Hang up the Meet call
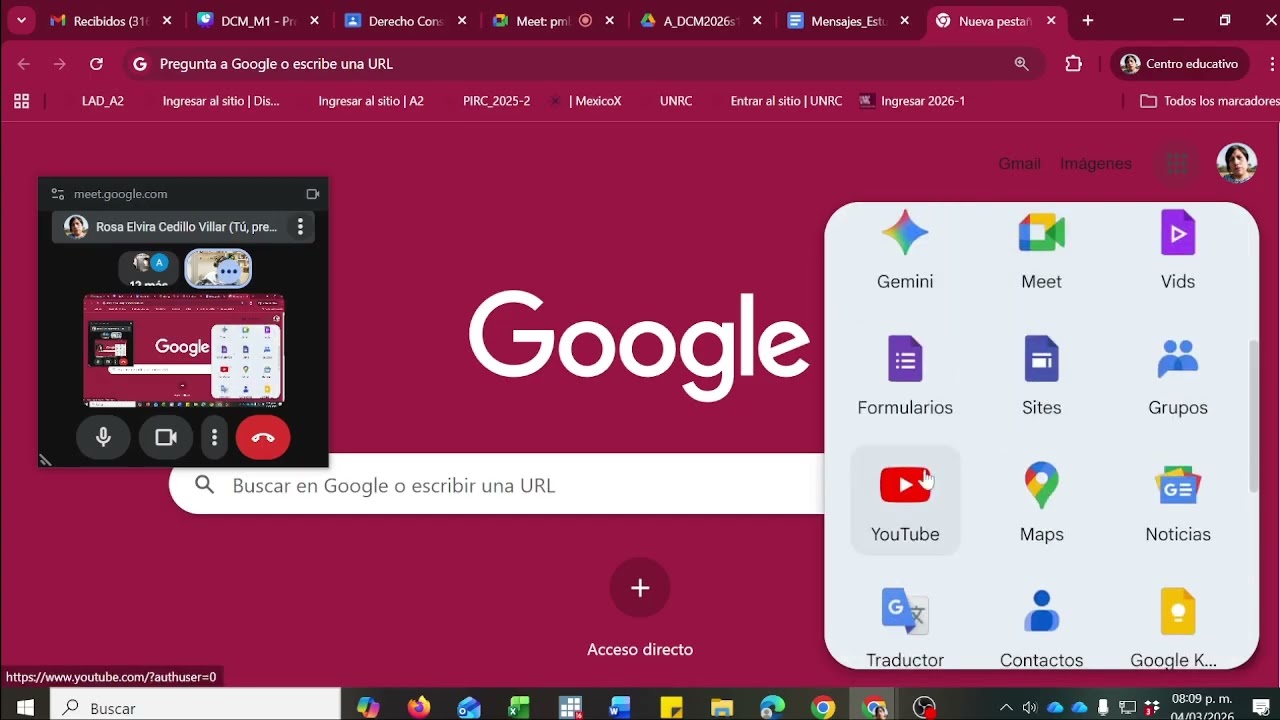 [x=263, y=437]
